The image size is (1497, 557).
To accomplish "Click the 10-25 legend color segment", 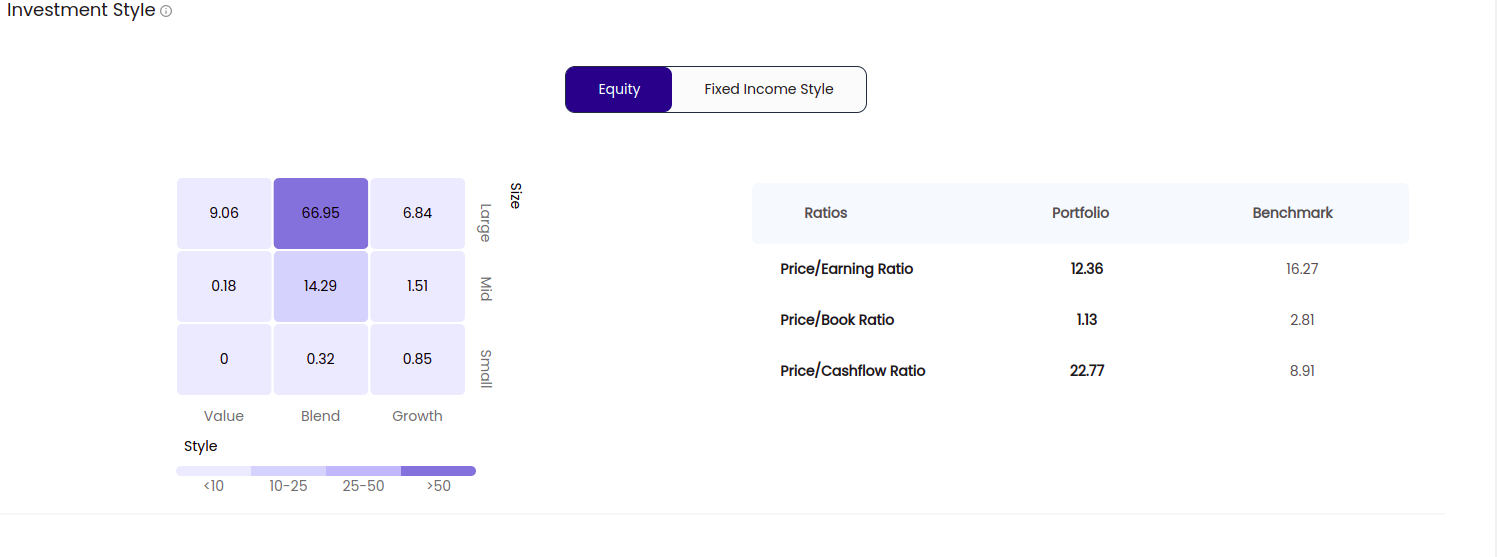I will coord(288,471).
